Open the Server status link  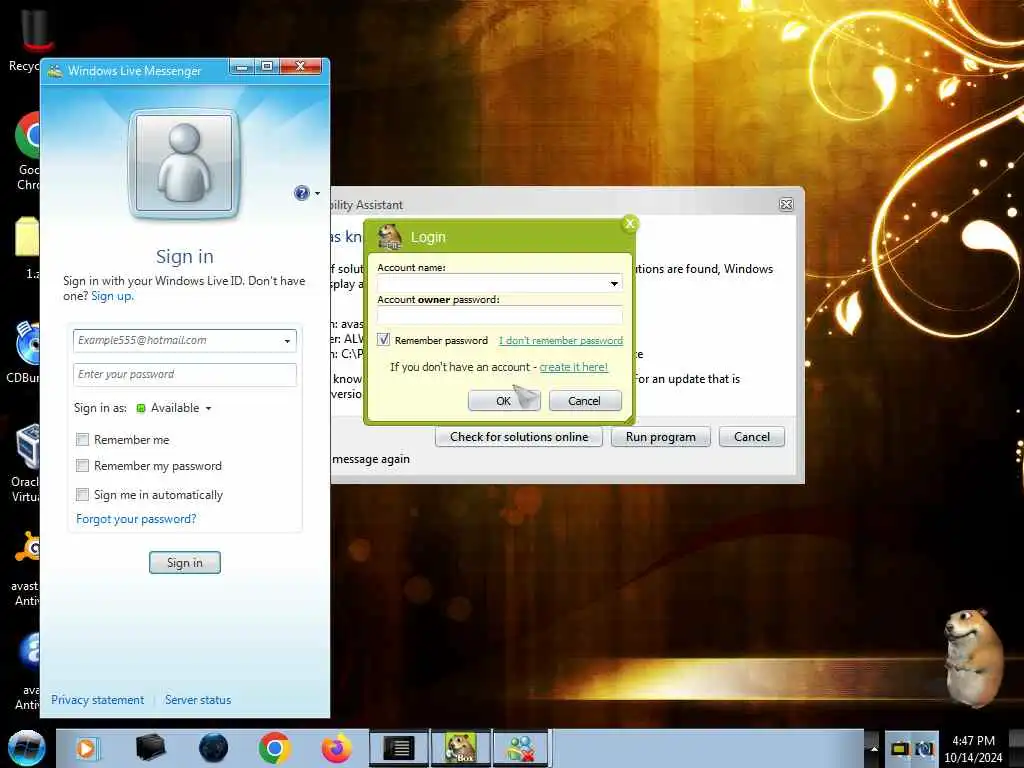tap(198, 700)
